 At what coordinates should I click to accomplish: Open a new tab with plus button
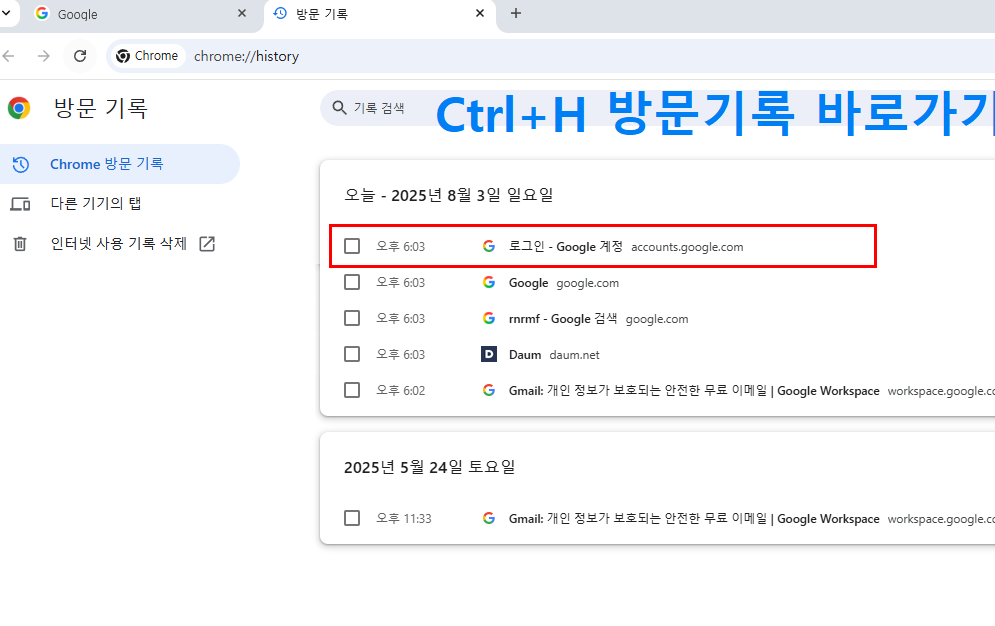[x=516, y=13]
